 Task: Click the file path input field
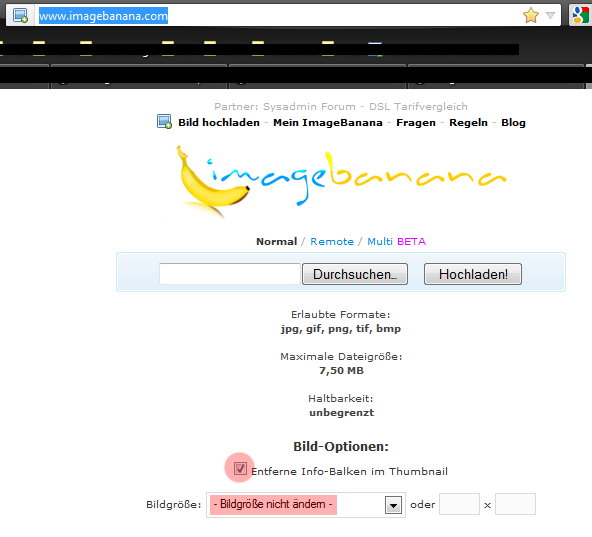click(x=230, y=274)
